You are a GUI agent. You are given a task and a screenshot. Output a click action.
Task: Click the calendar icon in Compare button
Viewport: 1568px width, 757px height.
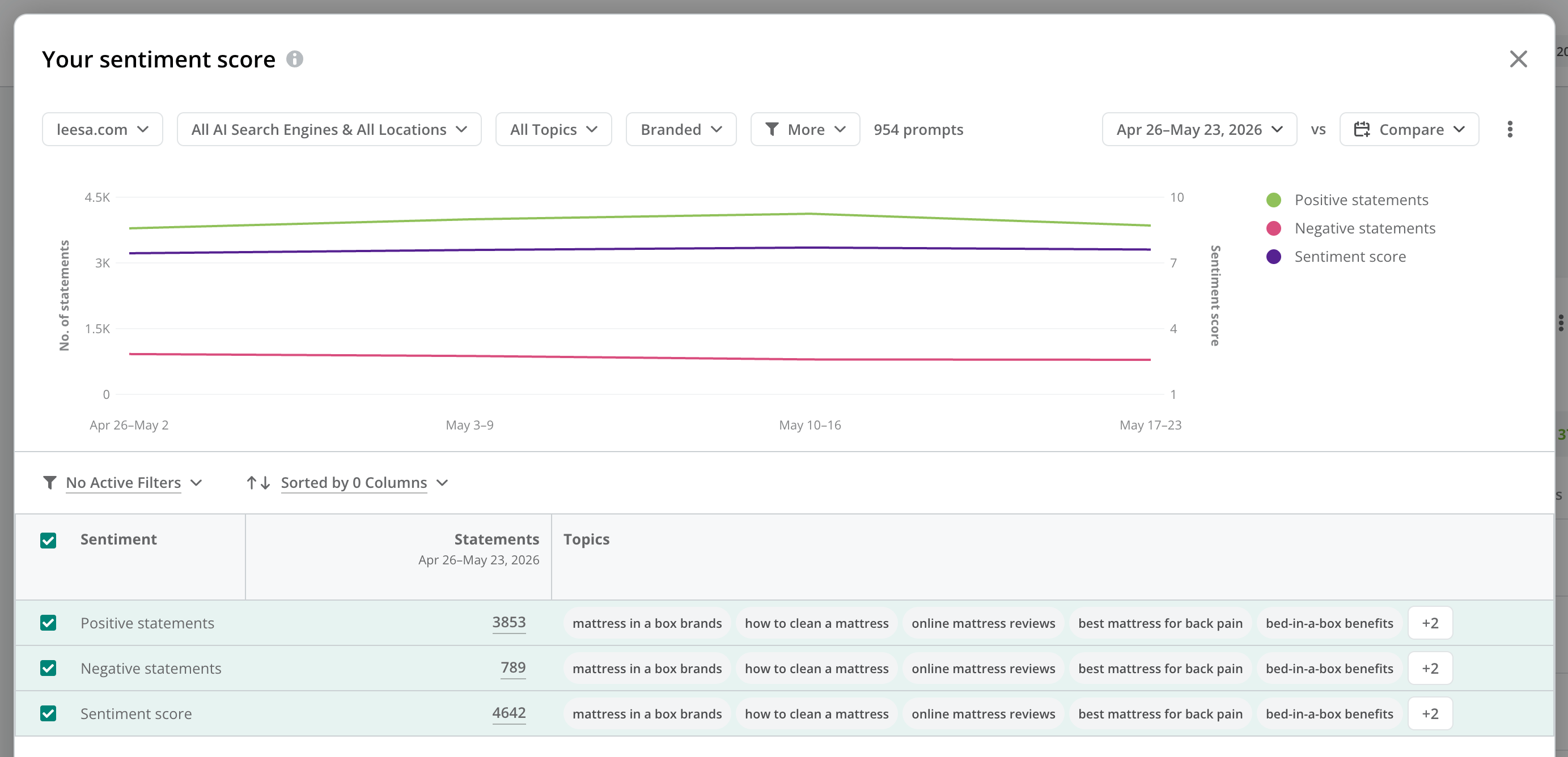click(1362, 129)
